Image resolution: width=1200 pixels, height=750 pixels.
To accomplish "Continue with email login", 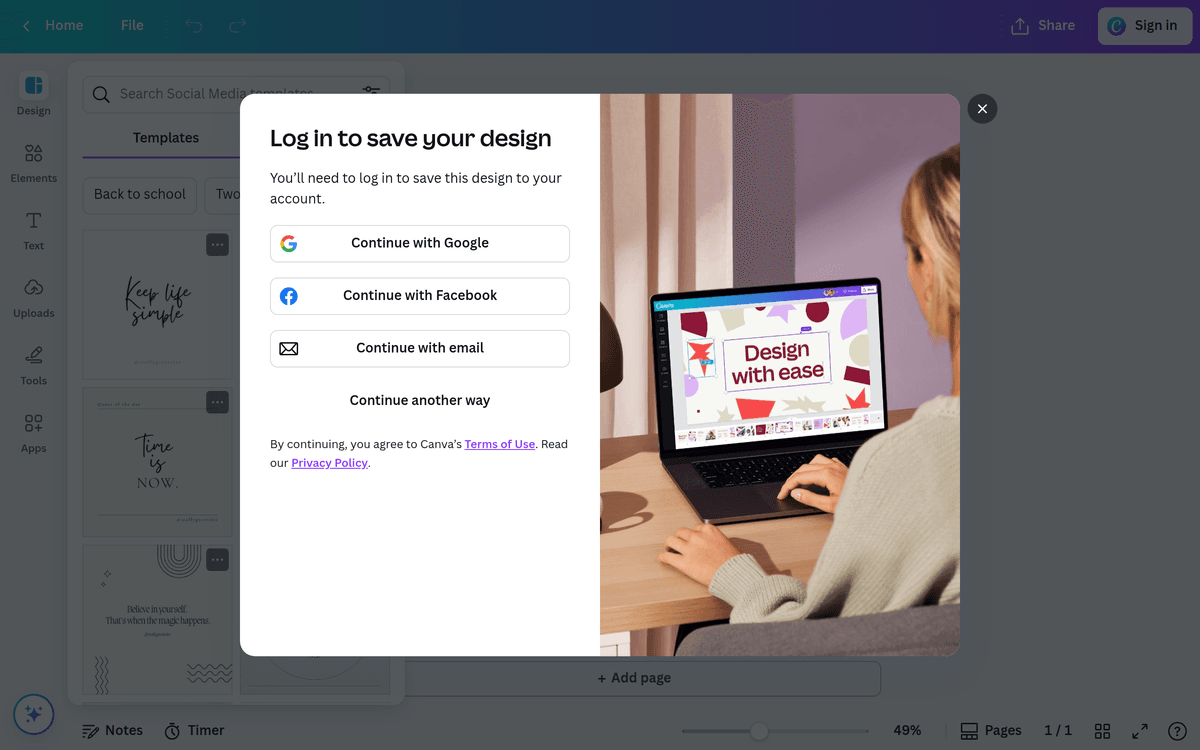I will [420, 348].
